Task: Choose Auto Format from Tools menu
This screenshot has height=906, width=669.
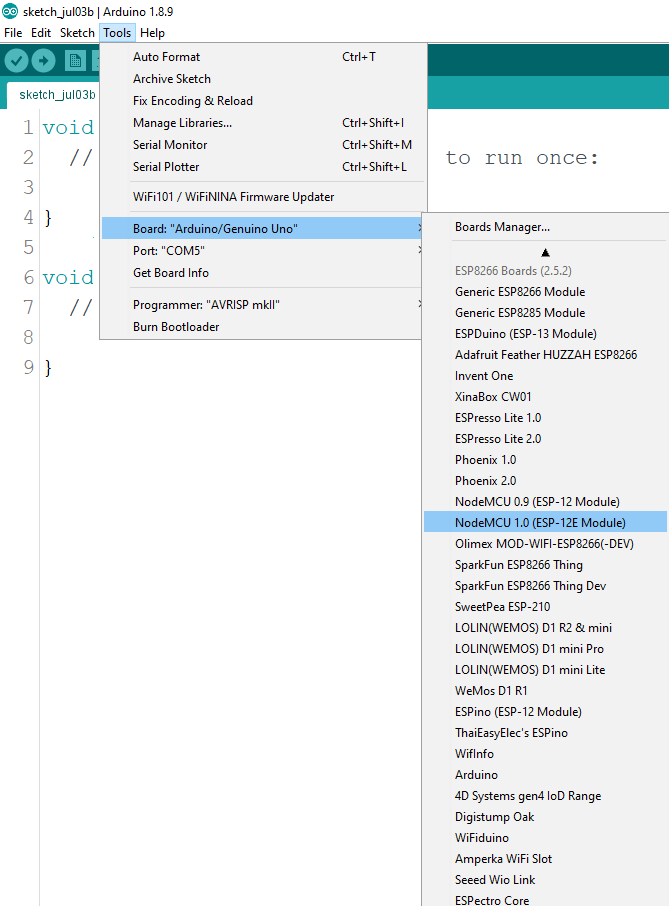Action: [263, 57]
